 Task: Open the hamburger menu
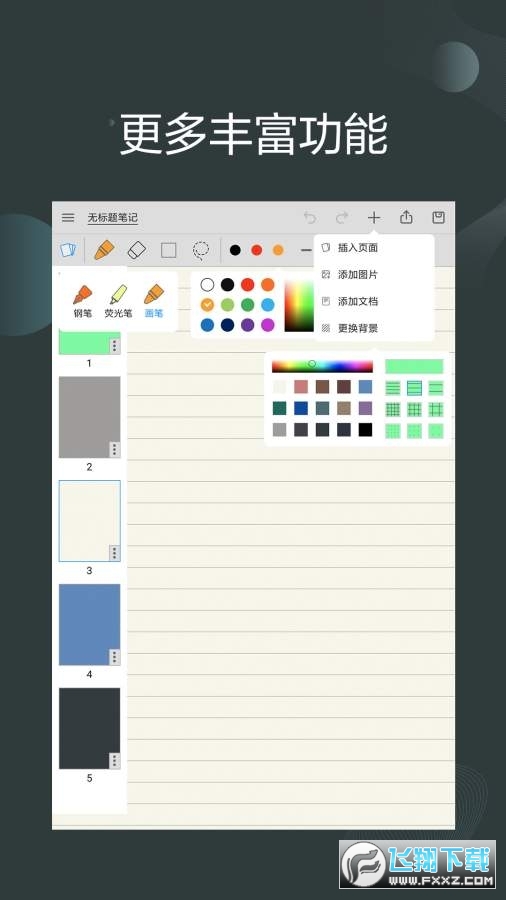[x=68, y=218]
